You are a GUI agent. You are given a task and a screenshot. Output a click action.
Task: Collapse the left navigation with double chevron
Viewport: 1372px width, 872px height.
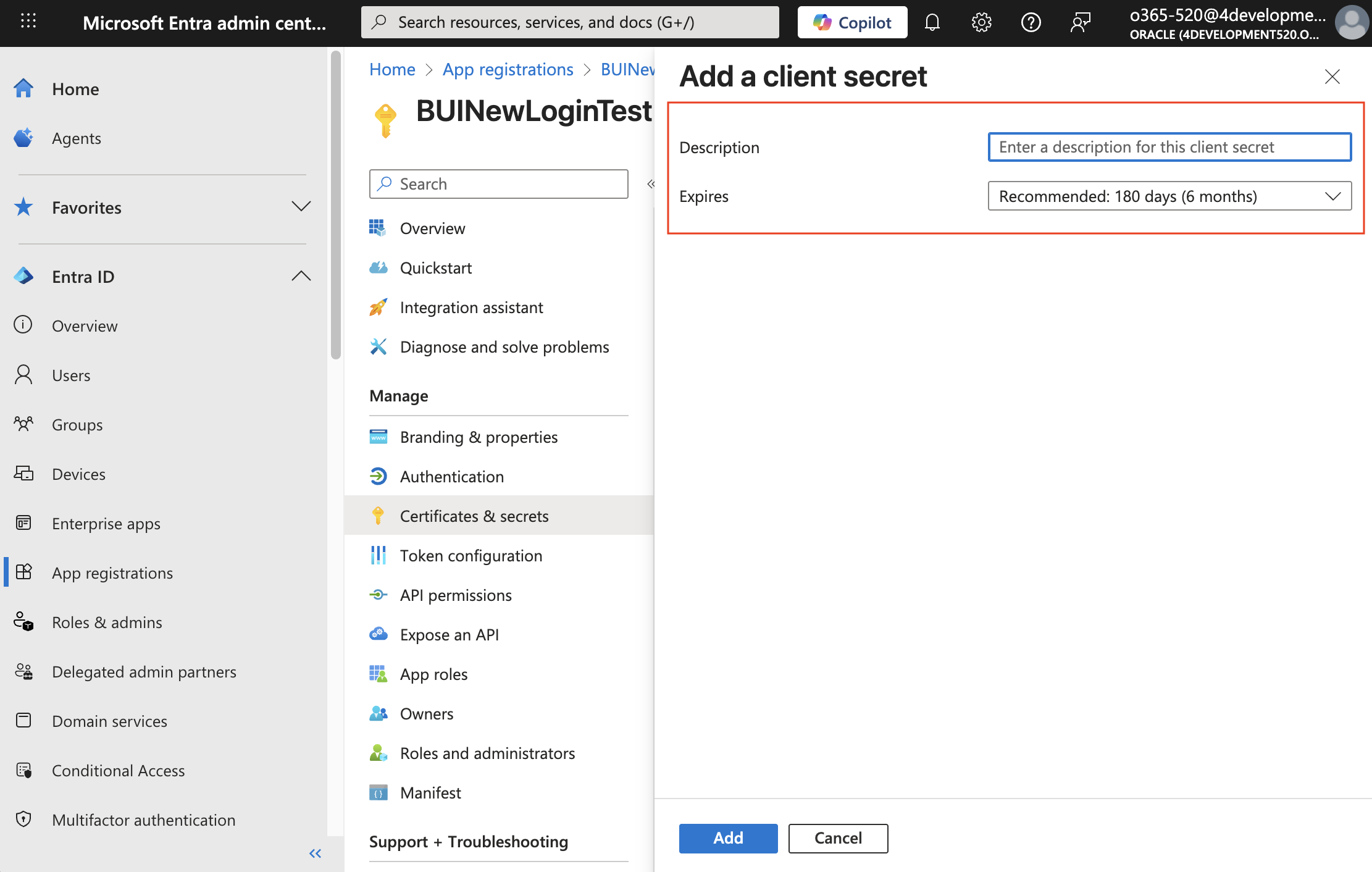point(315,853)
